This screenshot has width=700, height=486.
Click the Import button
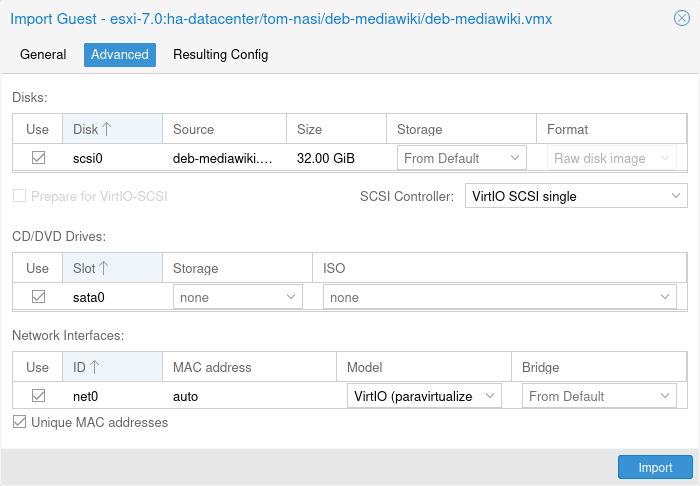coord(655,467)
